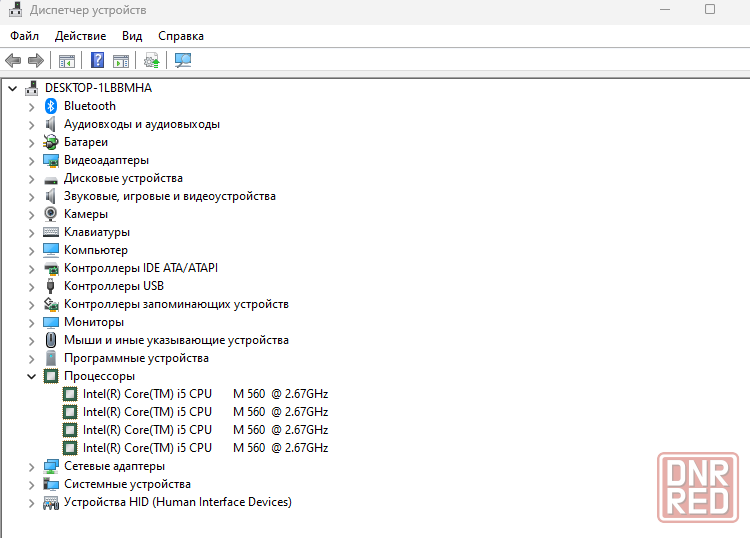Image resolution: width=750 pixels, height=538 pixels.
Task: Expand the Камеры category chevron
Action: point(32,215)
